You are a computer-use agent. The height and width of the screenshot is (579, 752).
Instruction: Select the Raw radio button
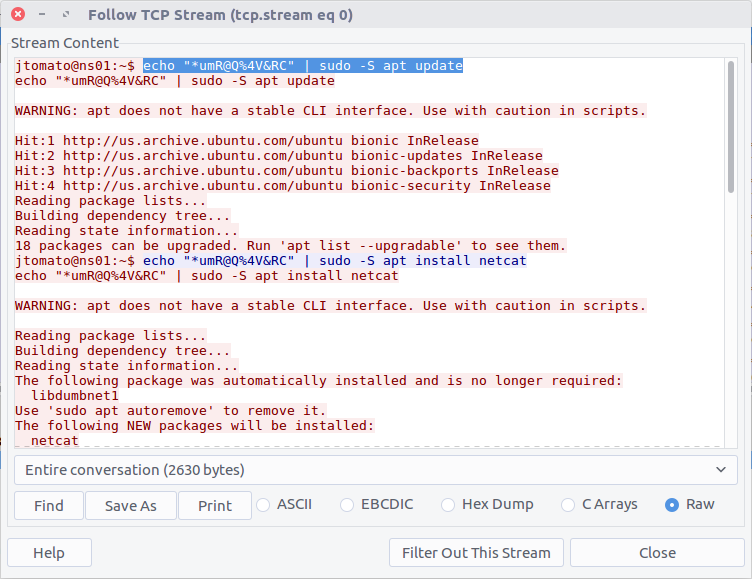[x=673, y=505]
